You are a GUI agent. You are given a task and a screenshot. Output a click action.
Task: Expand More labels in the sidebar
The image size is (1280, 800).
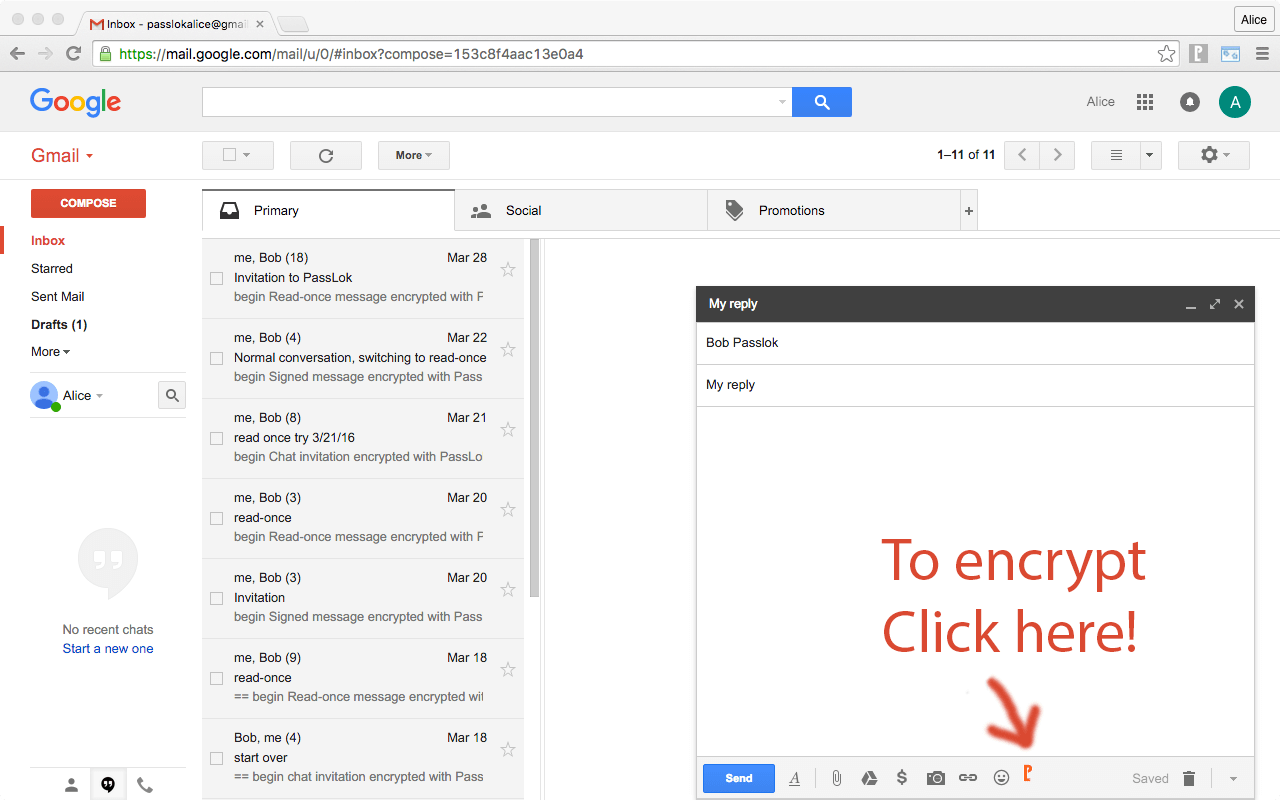click(50, 352)
